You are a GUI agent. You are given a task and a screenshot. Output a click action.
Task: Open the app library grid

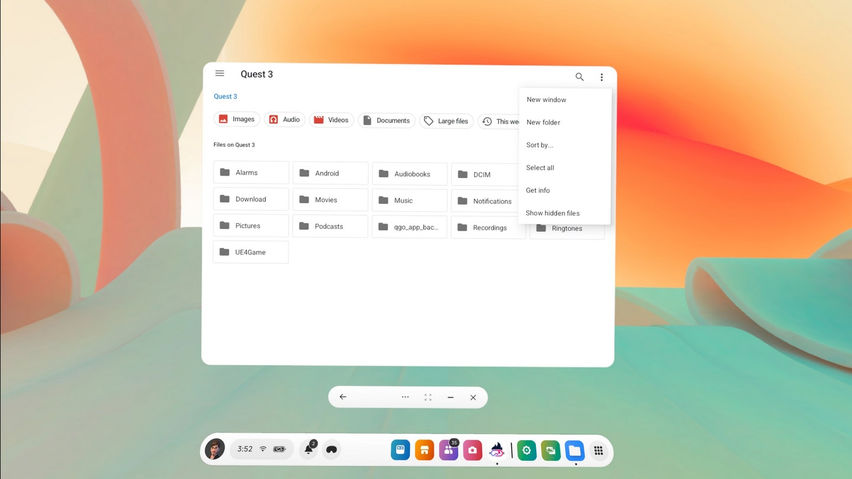tap(598, 451)
